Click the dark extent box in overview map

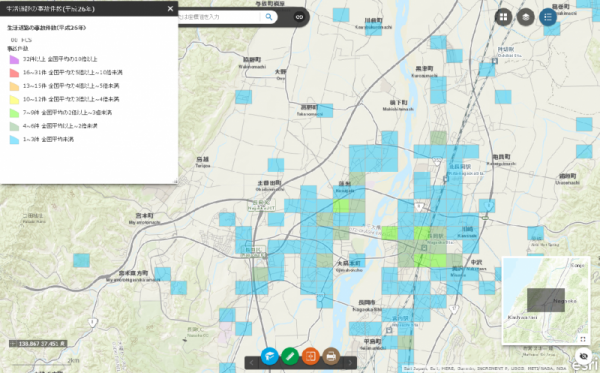pos(546,300)
